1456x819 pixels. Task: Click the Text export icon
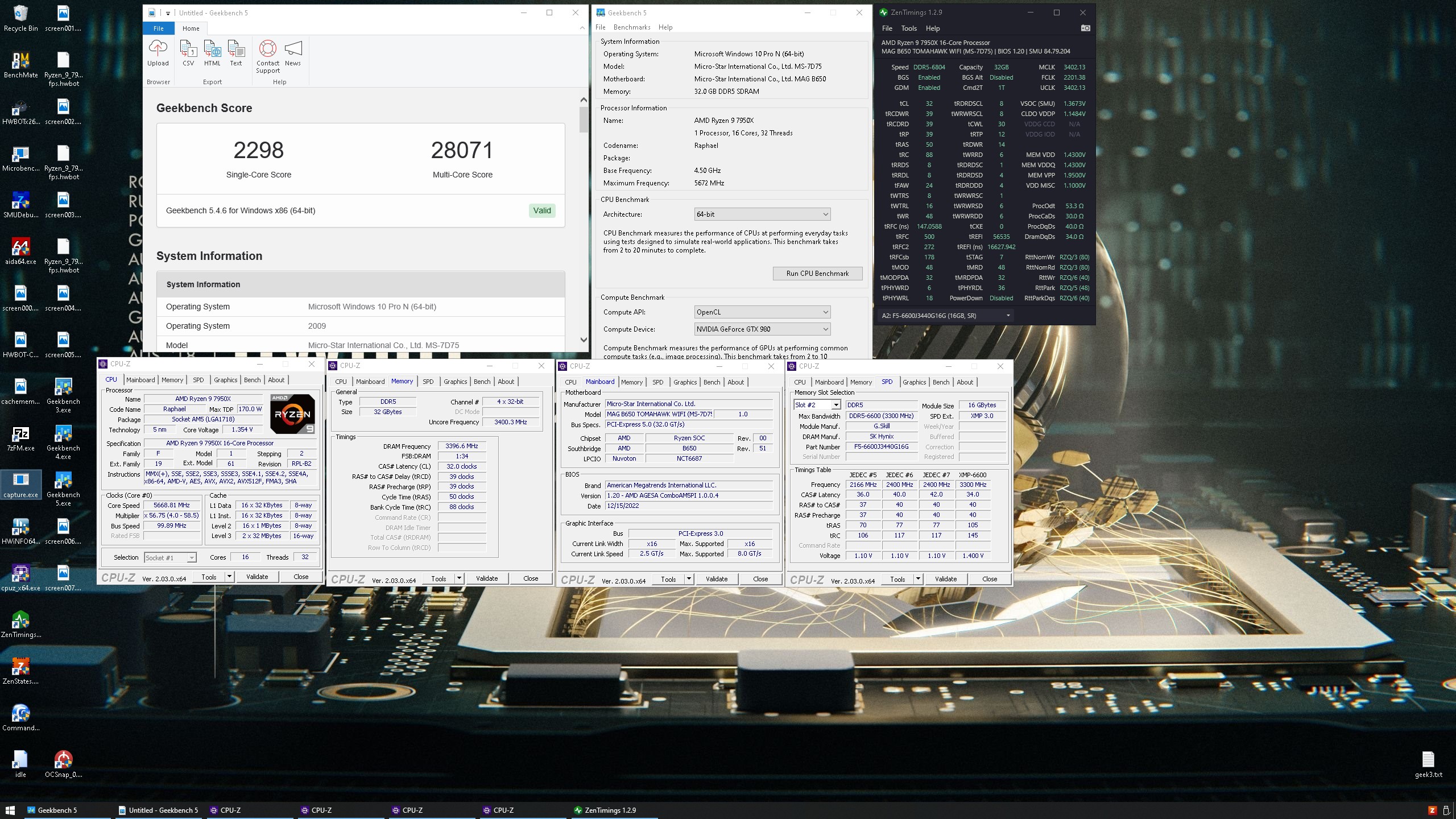[x=236, y=53]
